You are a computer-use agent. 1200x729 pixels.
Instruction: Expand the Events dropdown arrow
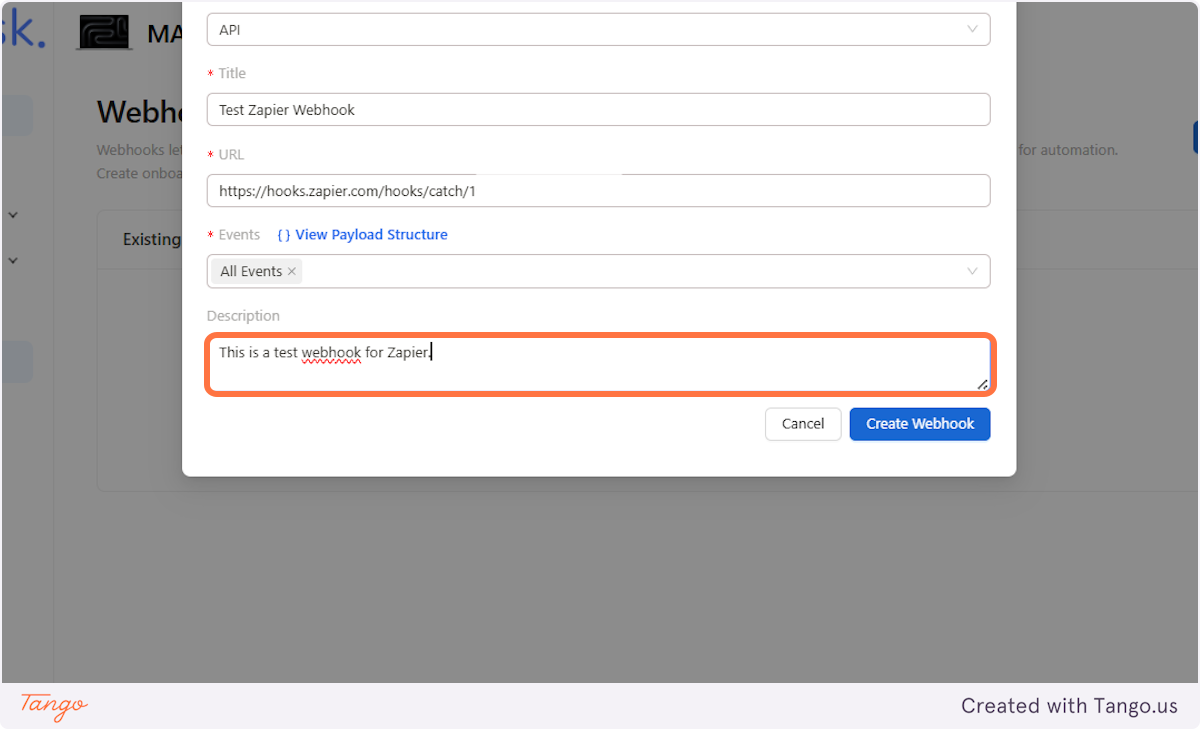tap(972, 271)
